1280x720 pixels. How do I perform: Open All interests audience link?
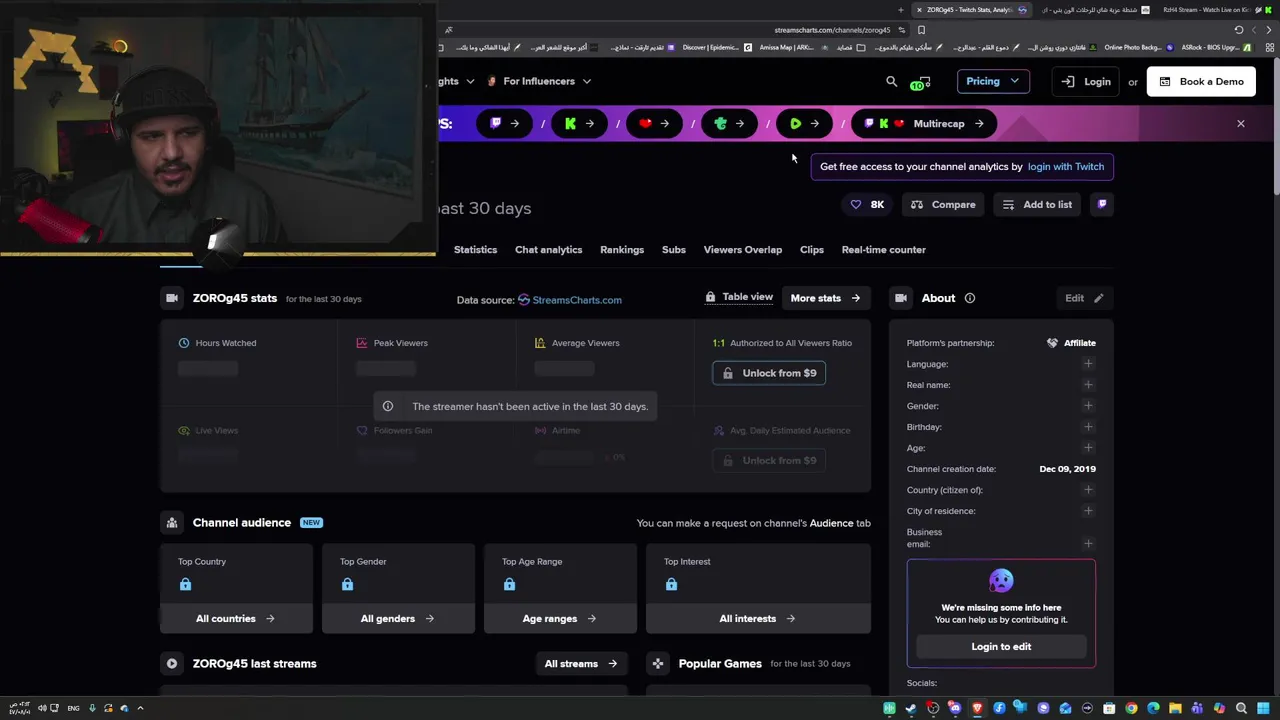[x=757, y=619]
